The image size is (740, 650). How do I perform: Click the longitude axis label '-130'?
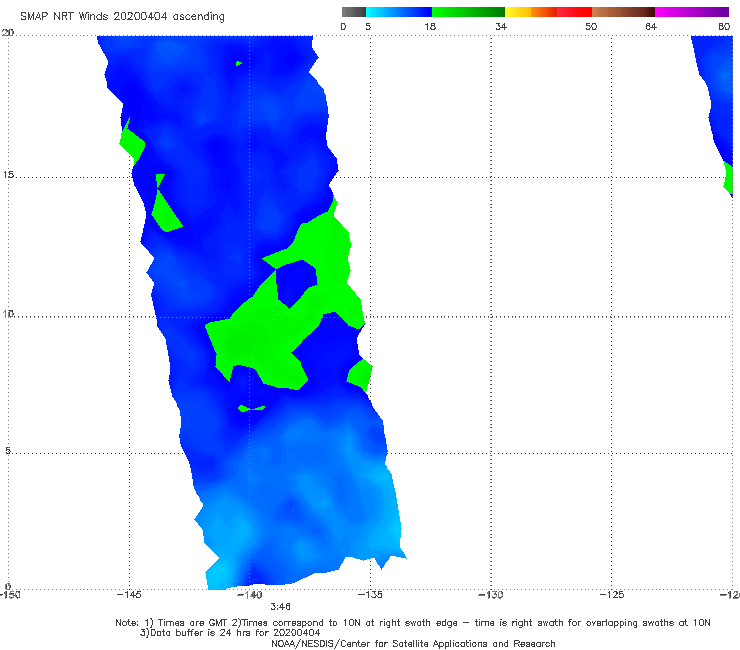pyautogui.click(x=491, y=595)
